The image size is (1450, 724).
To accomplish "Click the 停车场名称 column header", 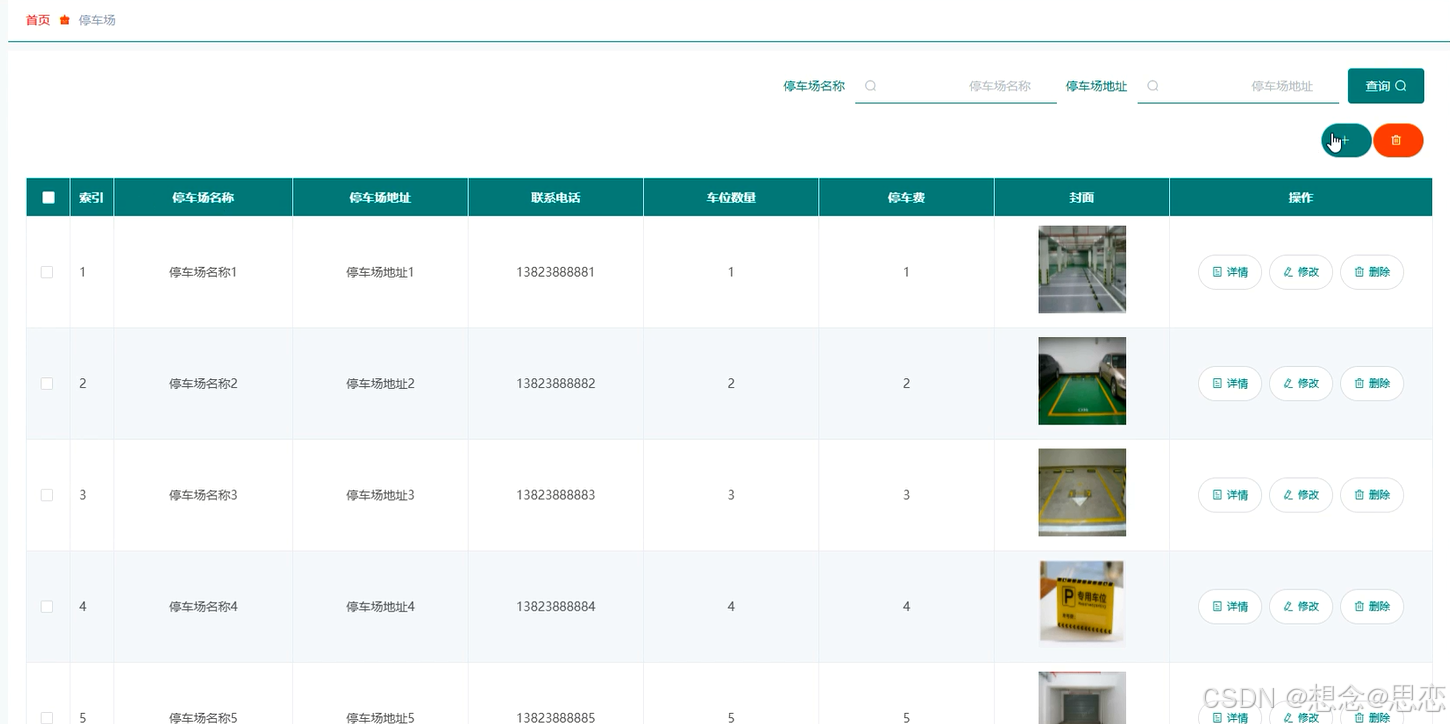I will coord(203,198).
